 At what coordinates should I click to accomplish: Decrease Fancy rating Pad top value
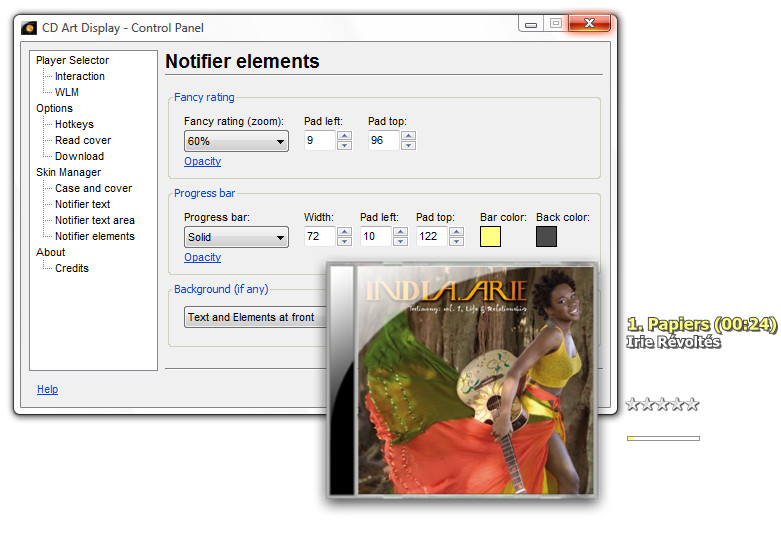tap(408, 145)
